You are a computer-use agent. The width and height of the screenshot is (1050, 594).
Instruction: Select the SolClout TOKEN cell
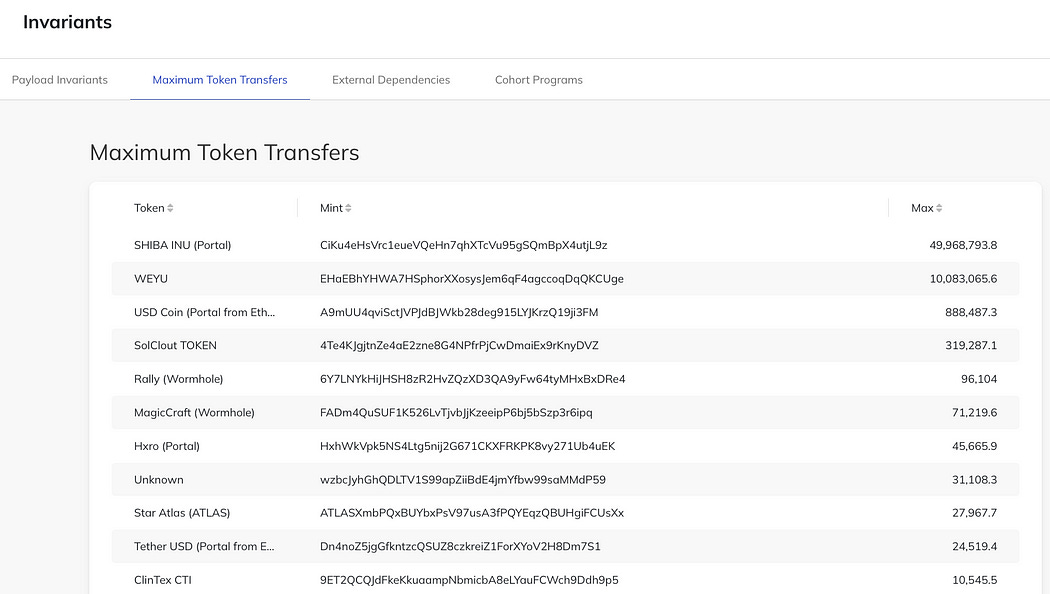175,346
